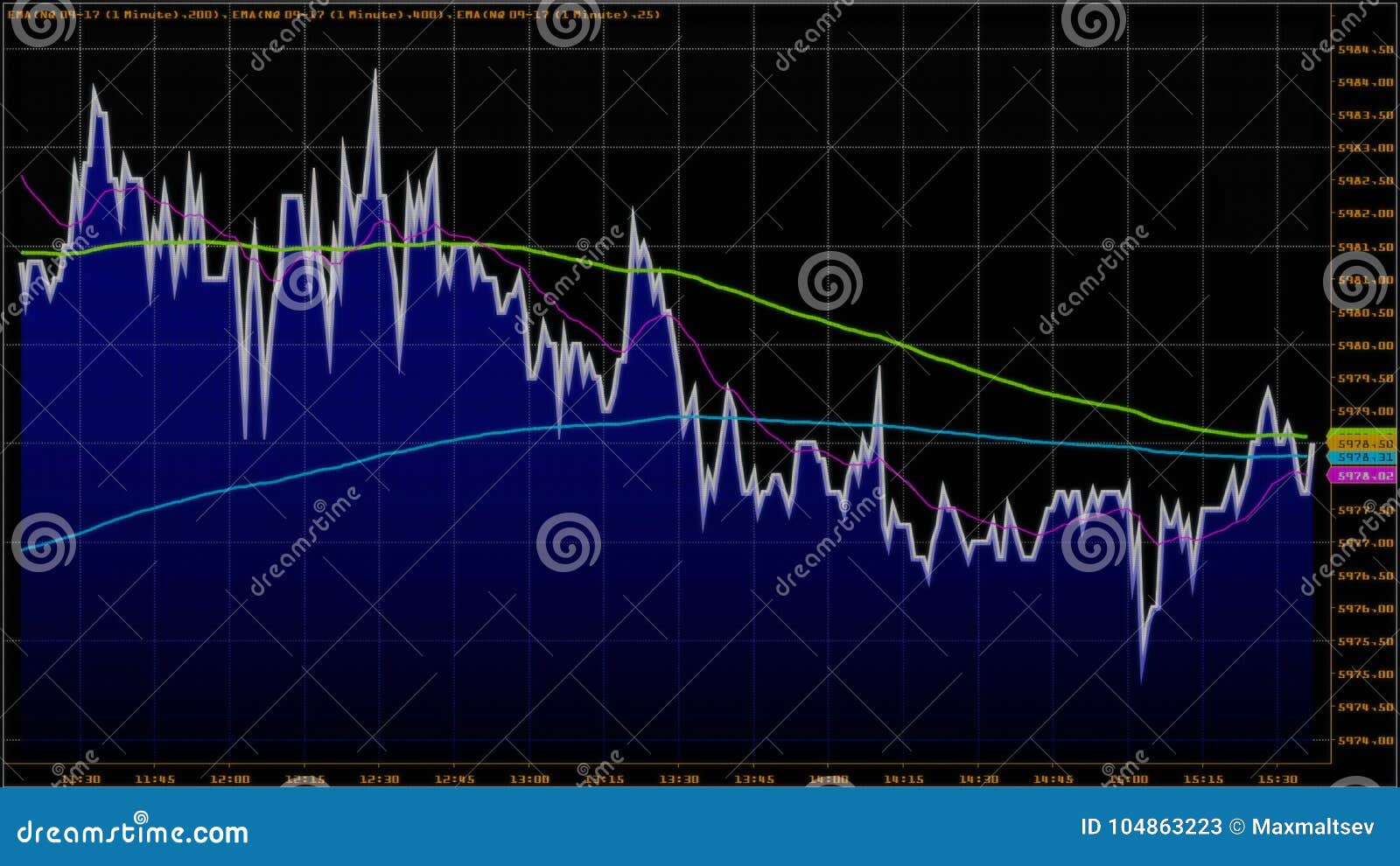The image size is (1400, 866).
Task: Click the 5981.50 price axis label
Action: [1365, 248]
